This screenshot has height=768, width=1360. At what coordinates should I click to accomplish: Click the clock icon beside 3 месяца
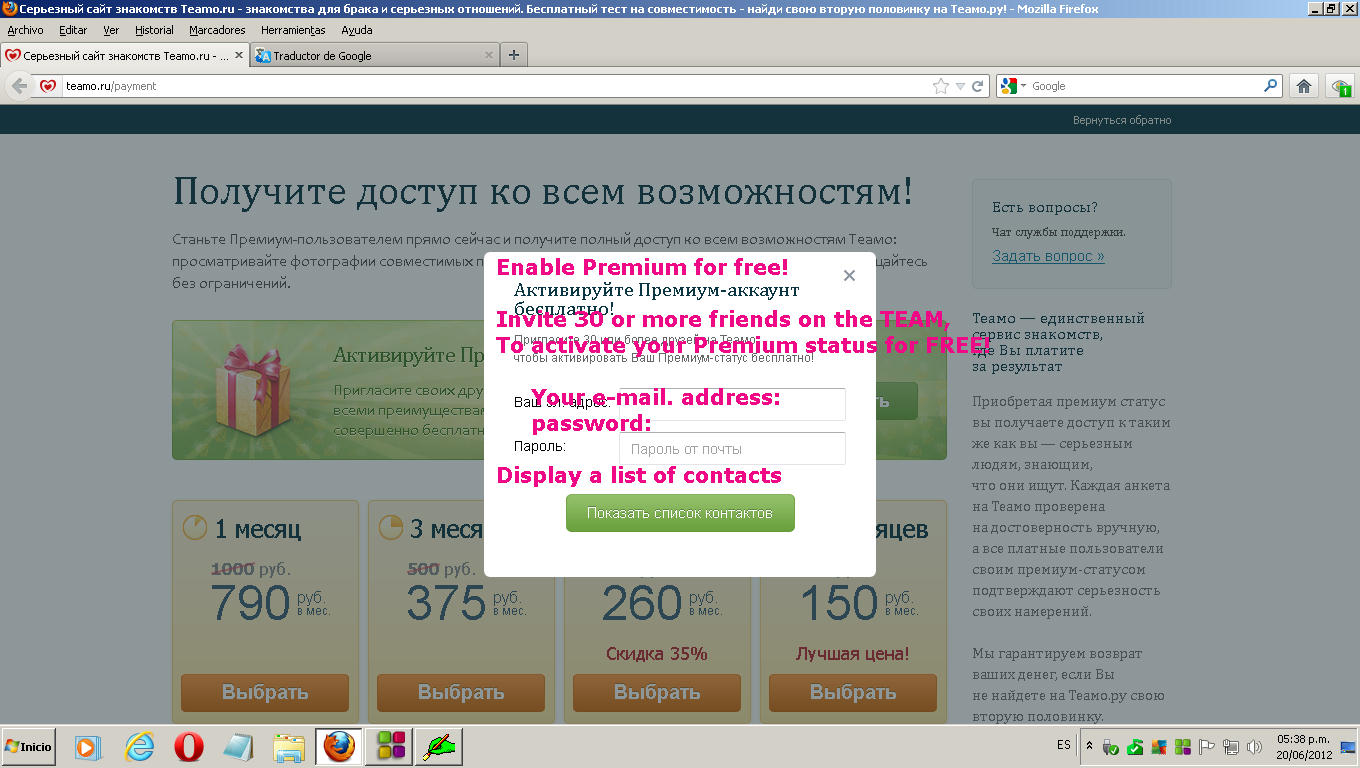tap(391, 527)
